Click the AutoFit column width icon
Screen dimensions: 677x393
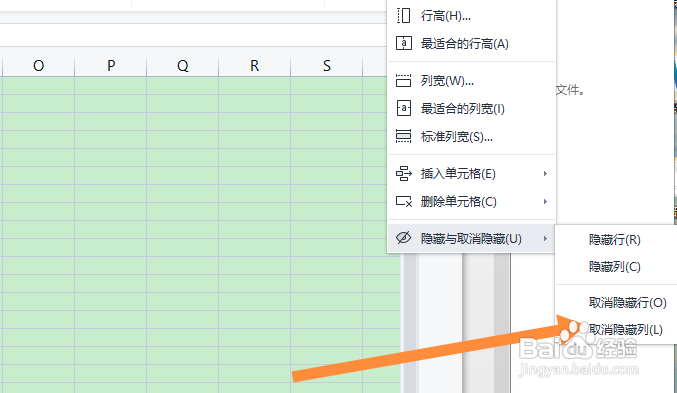[x=403, y=108]
